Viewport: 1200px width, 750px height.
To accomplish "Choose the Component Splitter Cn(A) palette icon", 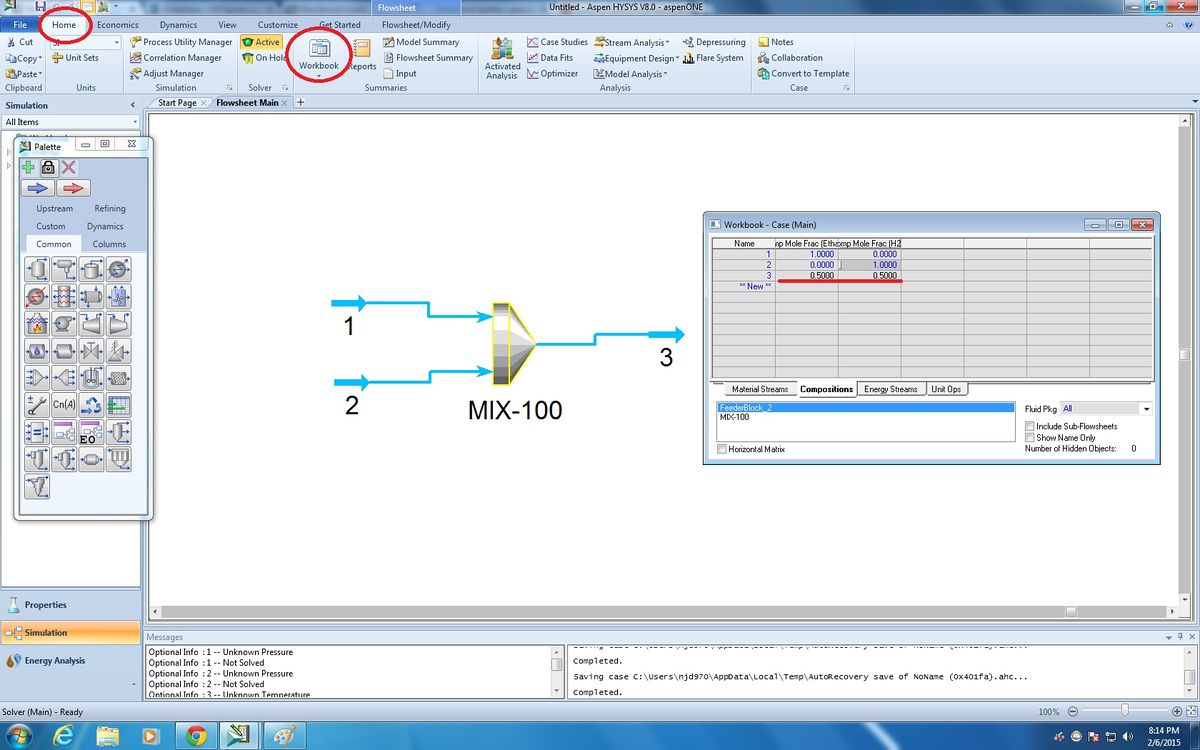I will pyautogui.click(x=64, y=404).
